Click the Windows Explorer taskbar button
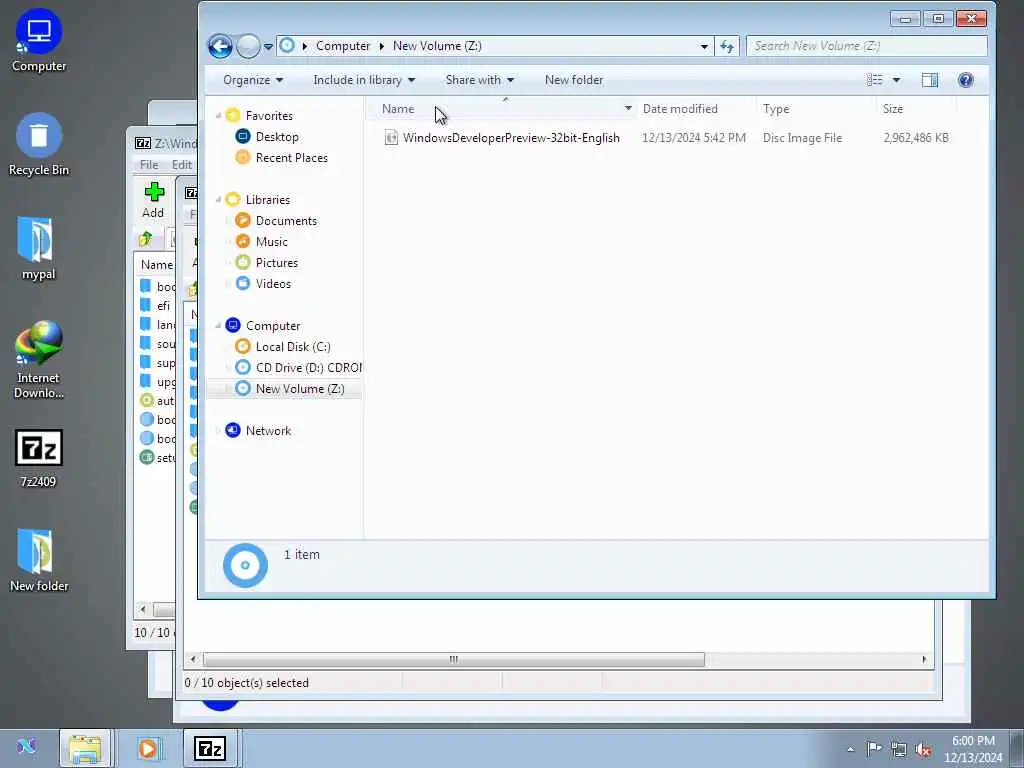1024x768 pixels. [x=86, y=748]
